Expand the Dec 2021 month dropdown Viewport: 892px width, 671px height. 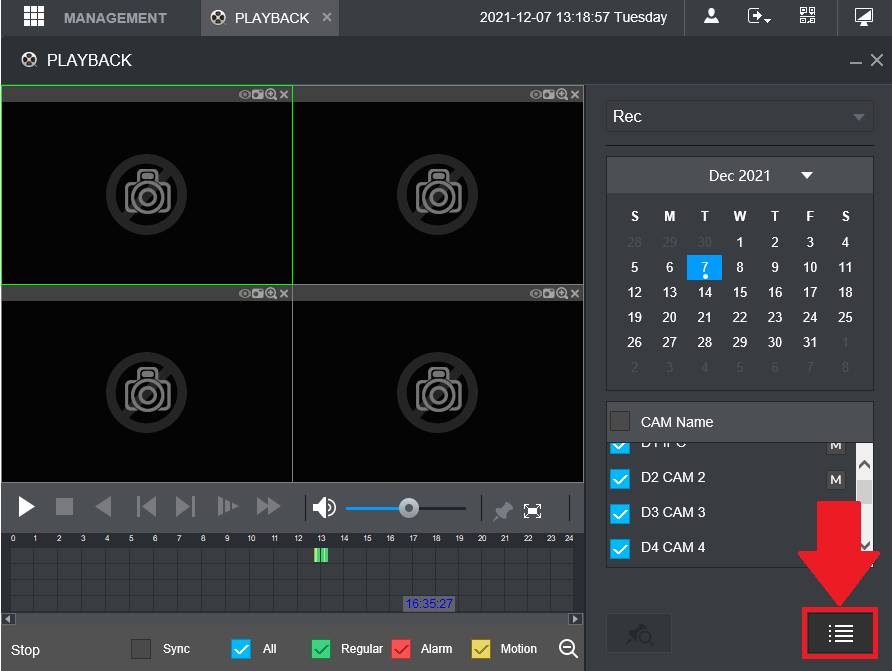coord(807,175)
